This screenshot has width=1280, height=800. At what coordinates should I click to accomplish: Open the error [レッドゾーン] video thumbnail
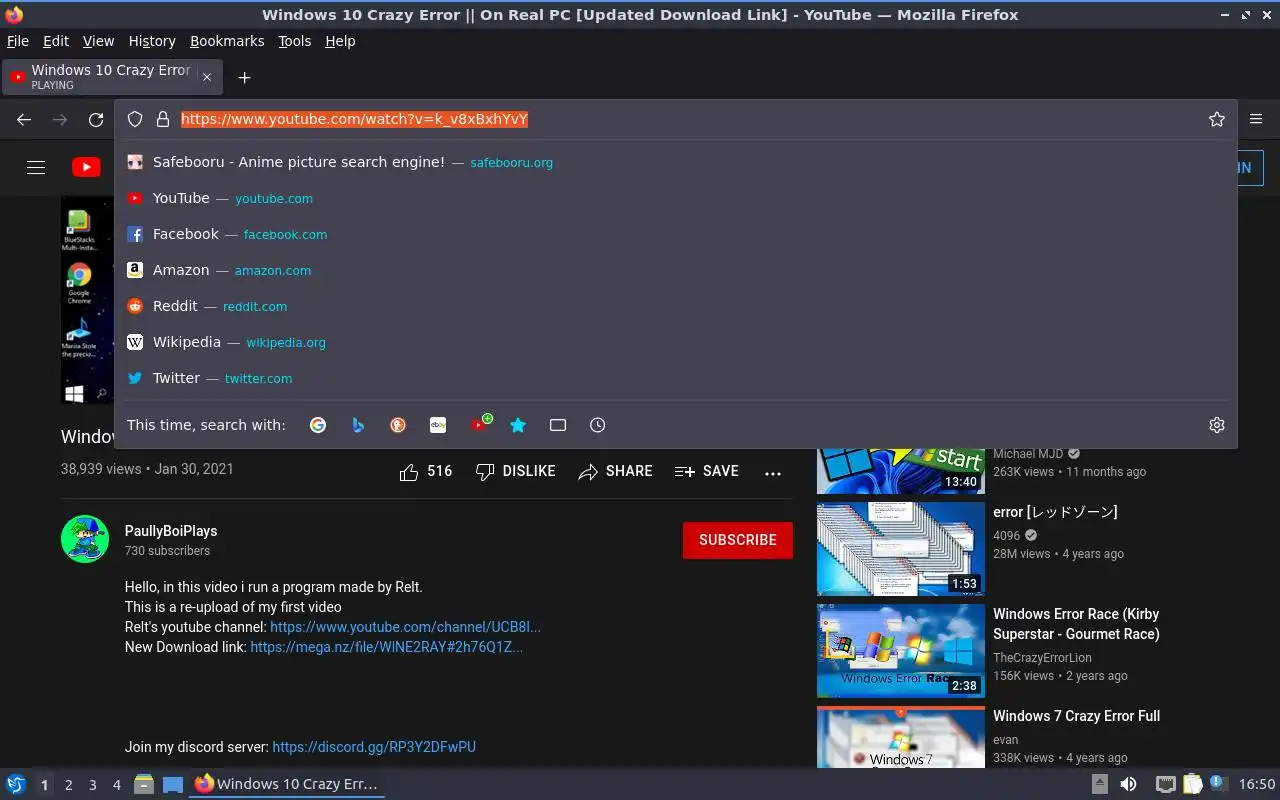click(901, 549)
